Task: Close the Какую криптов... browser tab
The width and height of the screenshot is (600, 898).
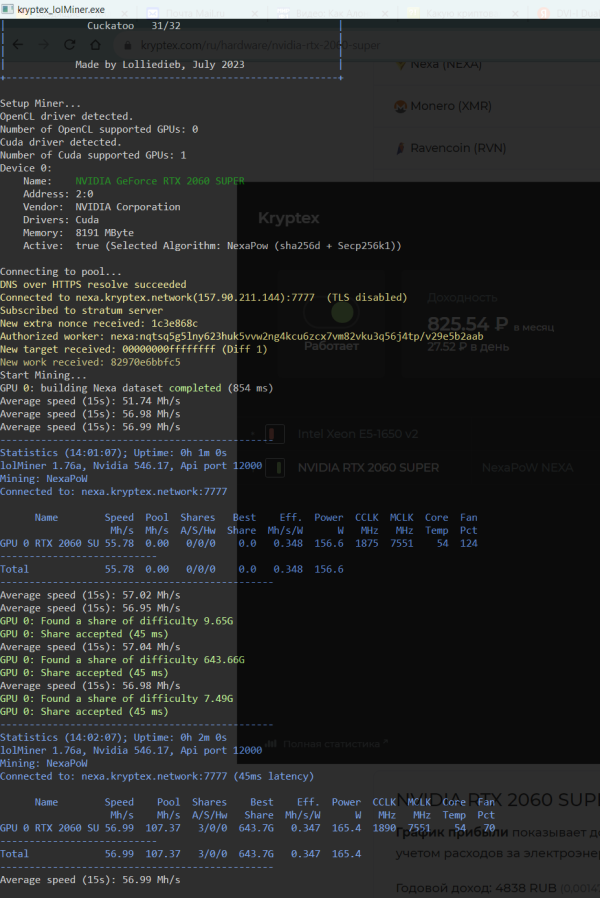Action: point(515,13)
